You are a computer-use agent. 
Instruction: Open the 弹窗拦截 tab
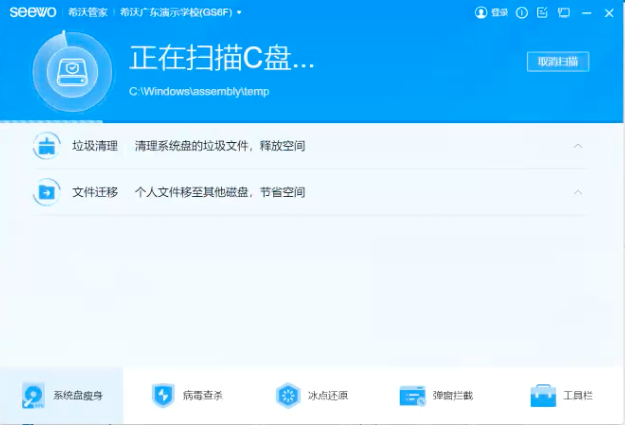click(436, 395)
